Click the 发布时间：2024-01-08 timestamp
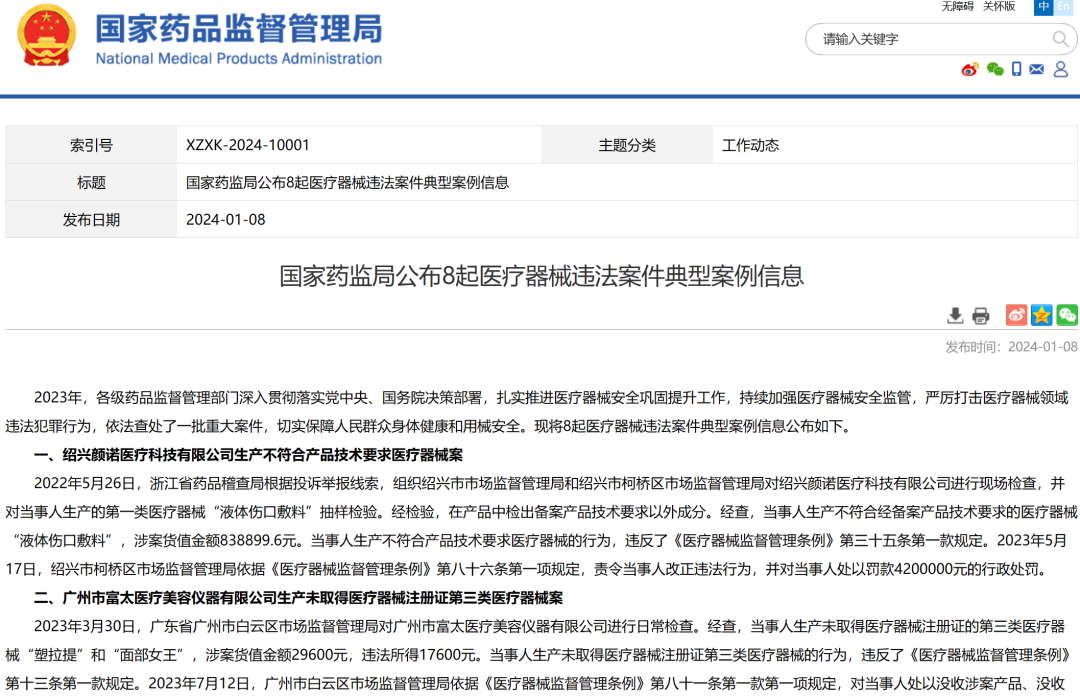This screenshot has width=1080, height=696. point(1011,347)
